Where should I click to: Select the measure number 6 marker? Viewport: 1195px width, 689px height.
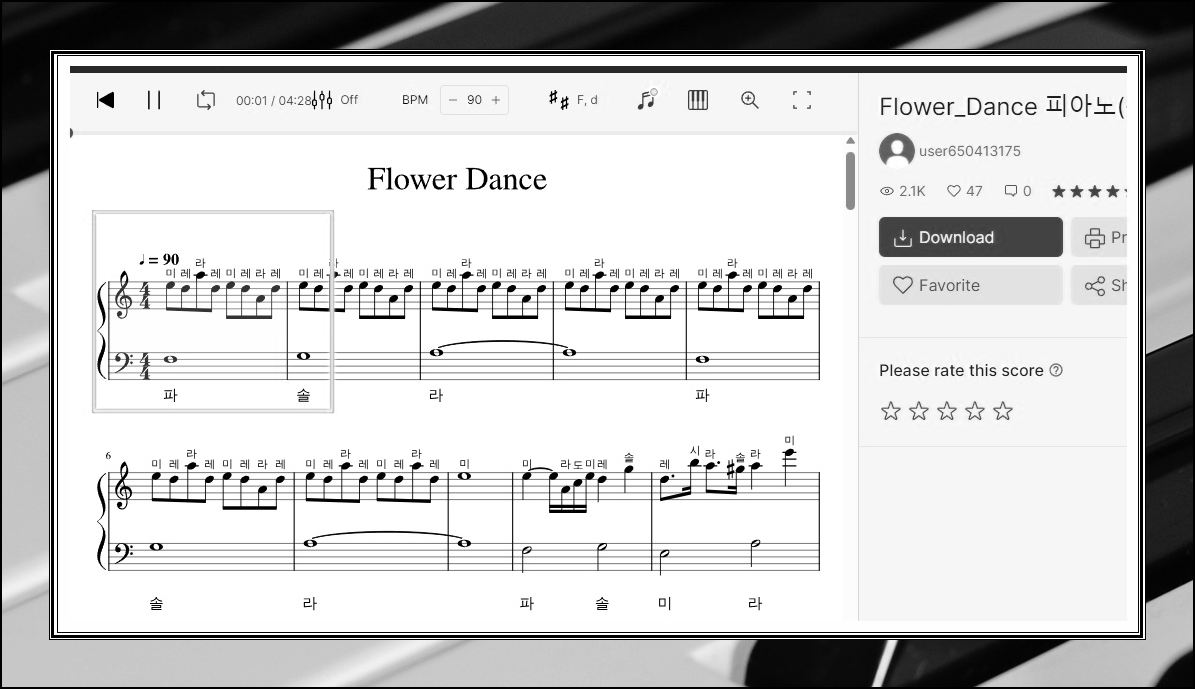tap(108, 456)
